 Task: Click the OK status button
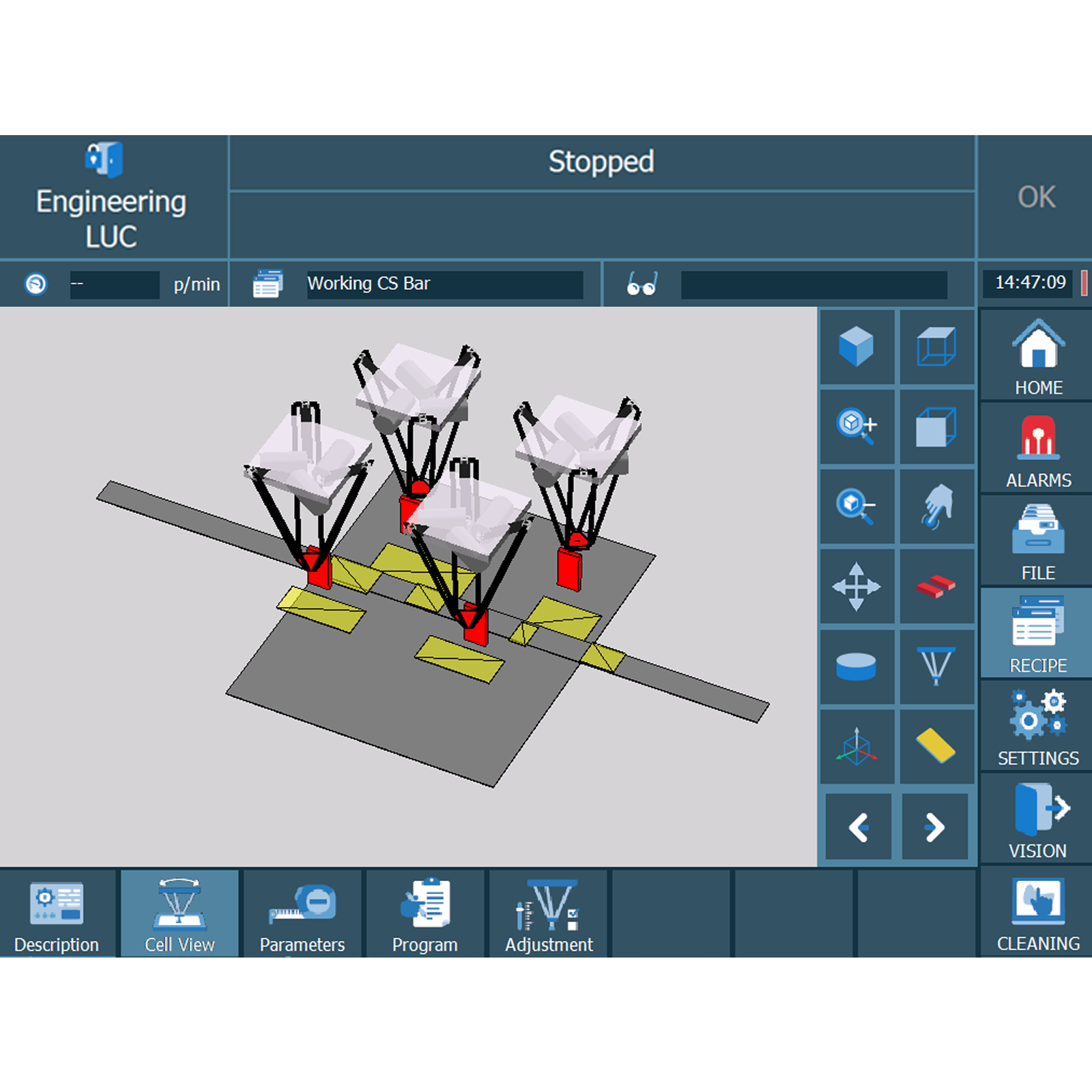point(1036,197)
